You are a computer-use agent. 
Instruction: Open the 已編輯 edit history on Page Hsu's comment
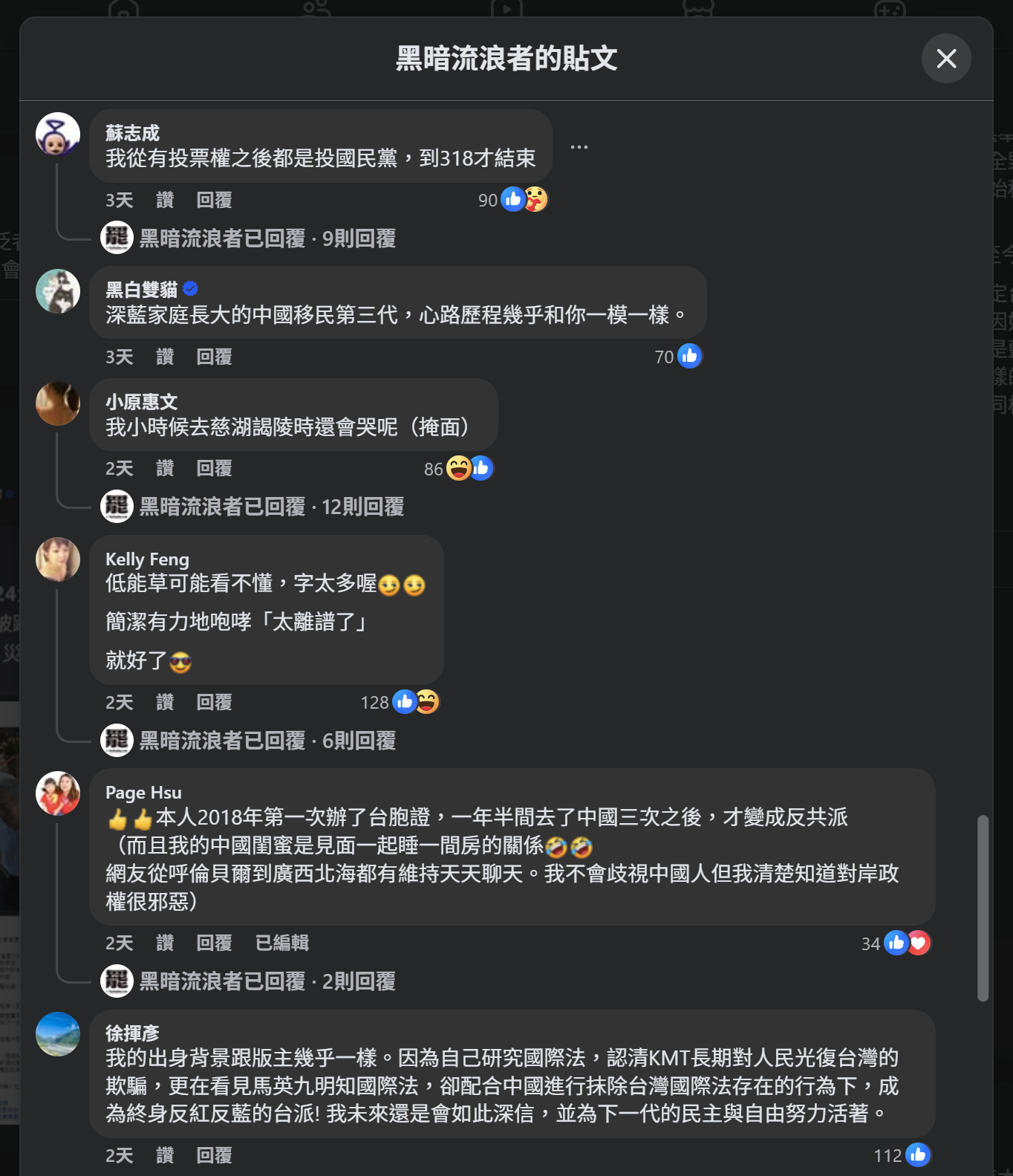[x=281, y=943]
